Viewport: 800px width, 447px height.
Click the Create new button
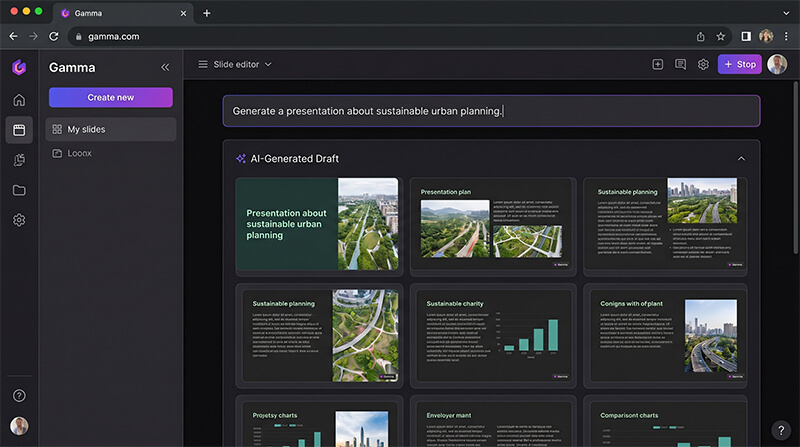click(111, 97)
